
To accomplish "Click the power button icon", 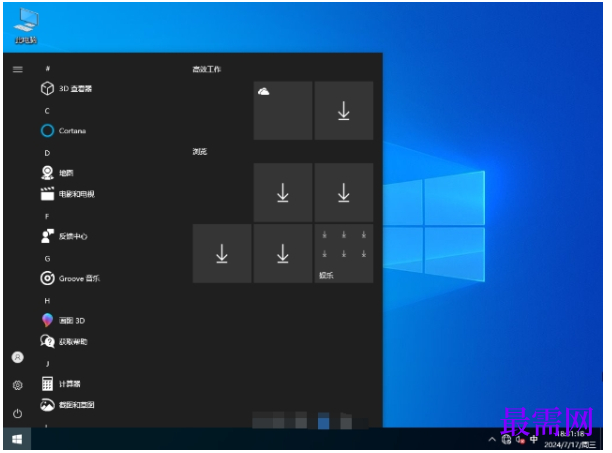I will tap(18, 413).
